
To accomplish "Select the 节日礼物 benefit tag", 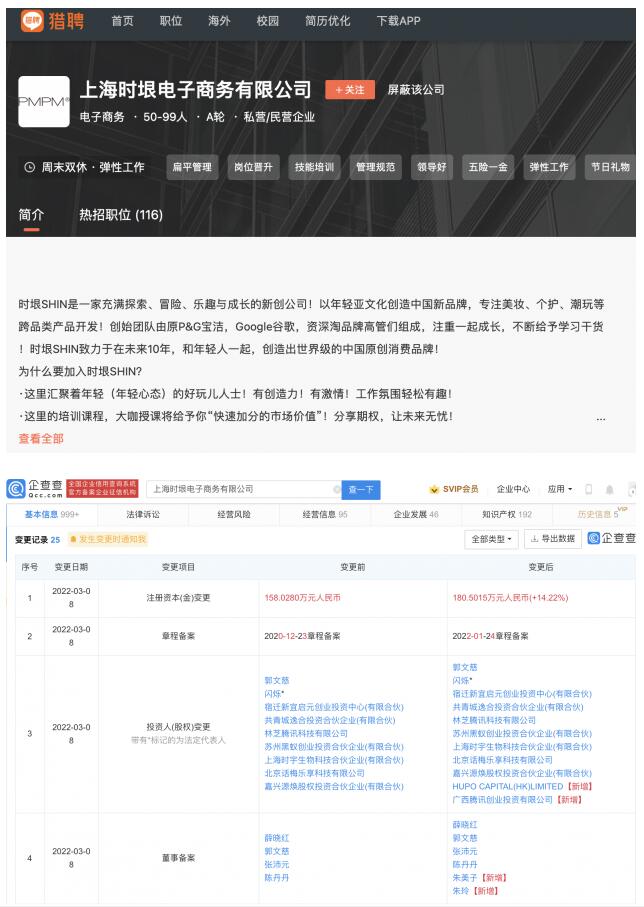I will pos(610,167).
